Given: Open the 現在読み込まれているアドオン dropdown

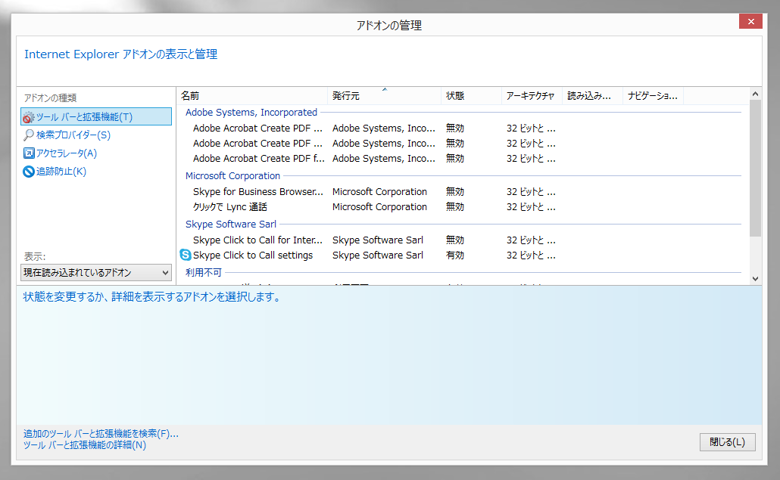Looking at the screenshot, I should (x=96, y=273).
